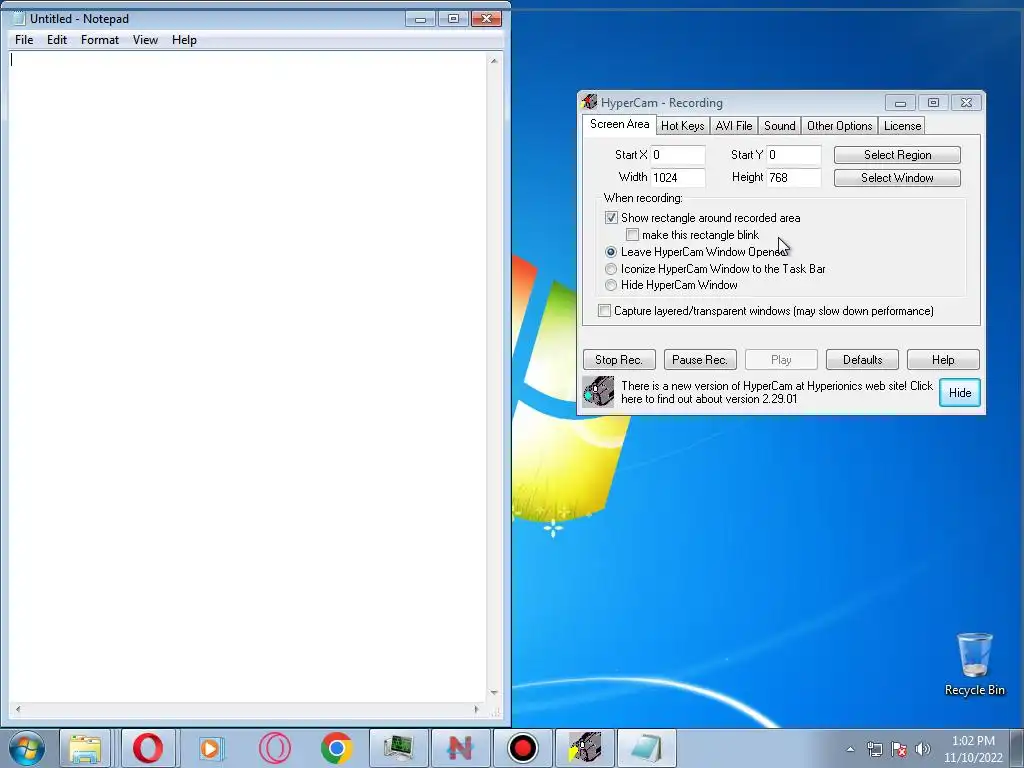The height and width of the screenshot is (768, 1024).
Task: Stop recording with Stop Rec. button
Action: (x=619, y=360)
